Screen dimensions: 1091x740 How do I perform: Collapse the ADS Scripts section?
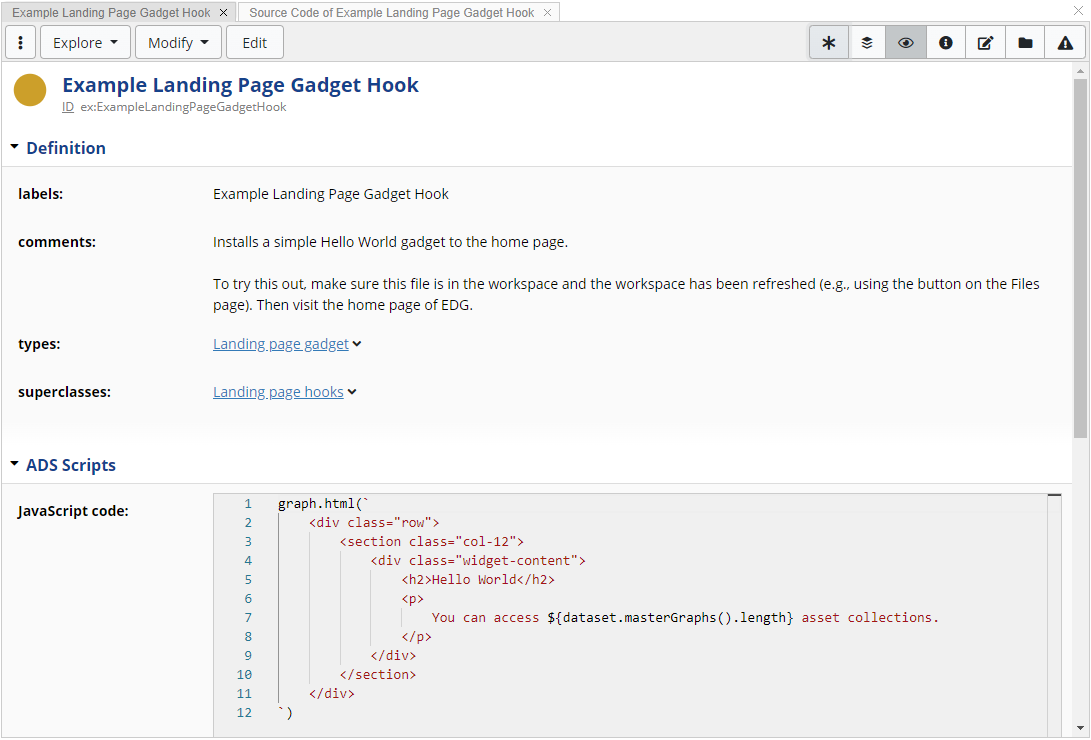[x=14, y=464]
